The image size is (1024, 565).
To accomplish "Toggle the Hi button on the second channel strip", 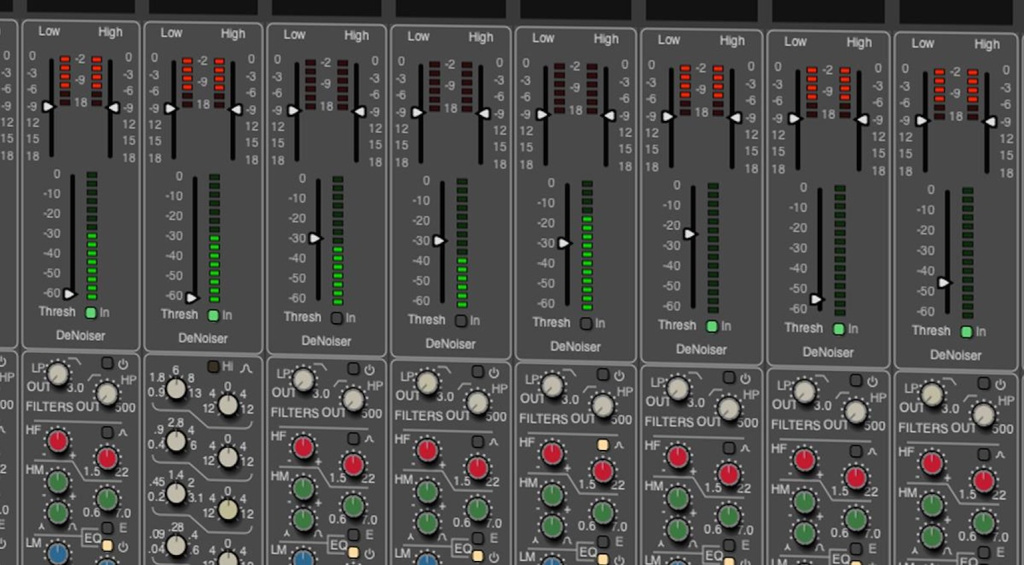I will pos(214,366).
